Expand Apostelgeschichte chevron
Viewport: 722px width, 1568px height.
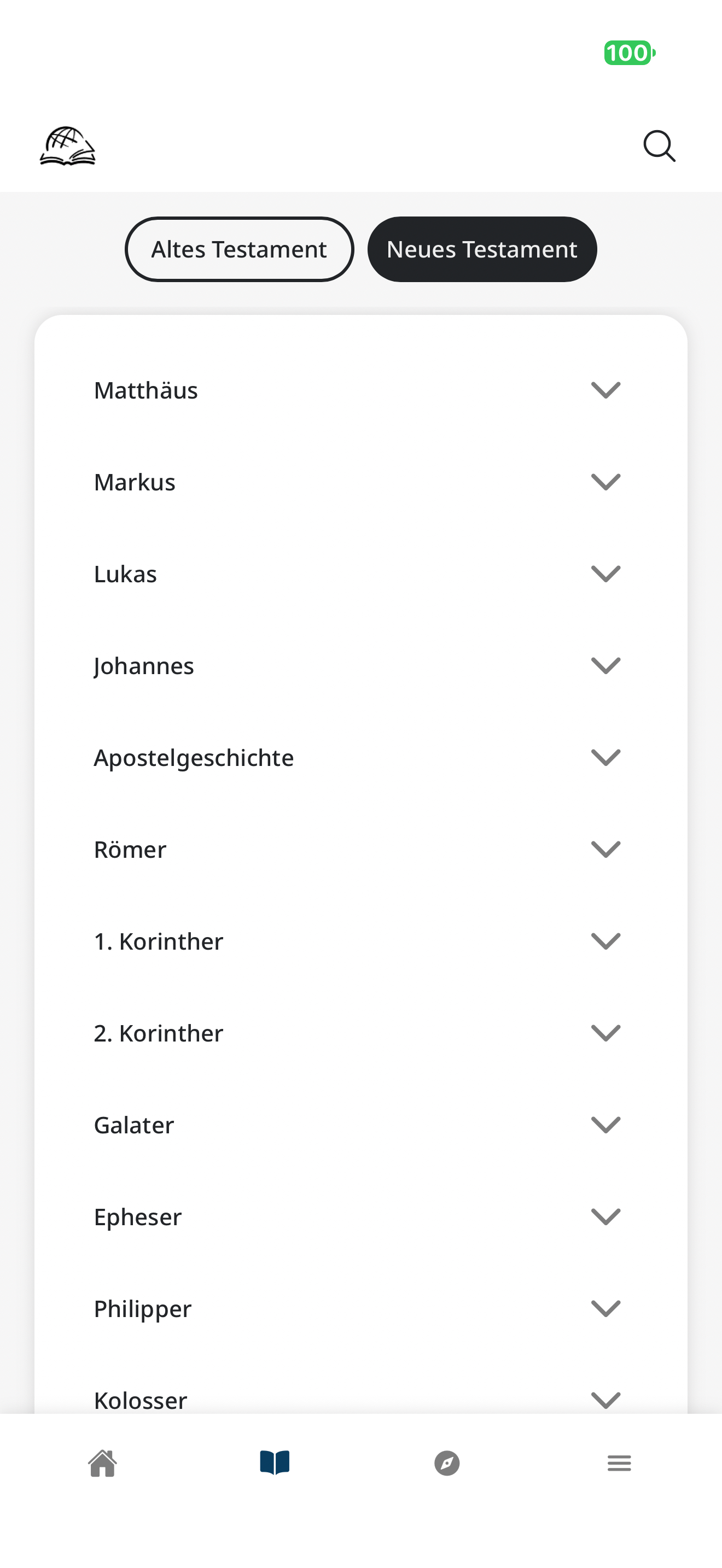pos(605,758)
